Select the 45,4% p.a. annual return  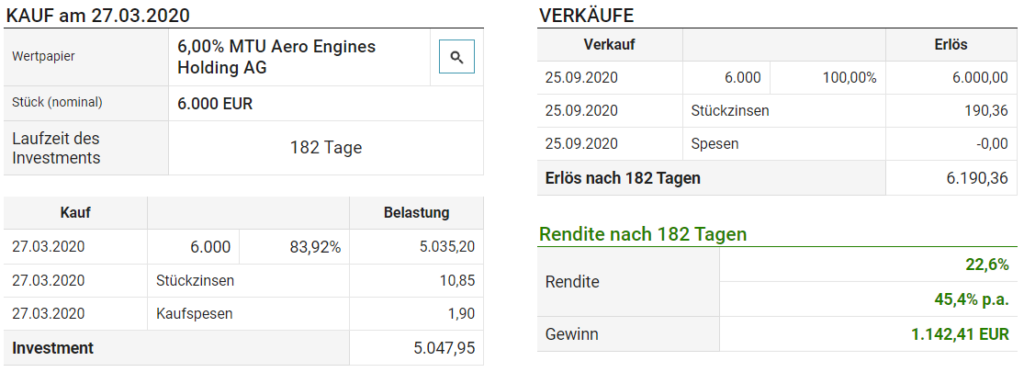(972, 299)
